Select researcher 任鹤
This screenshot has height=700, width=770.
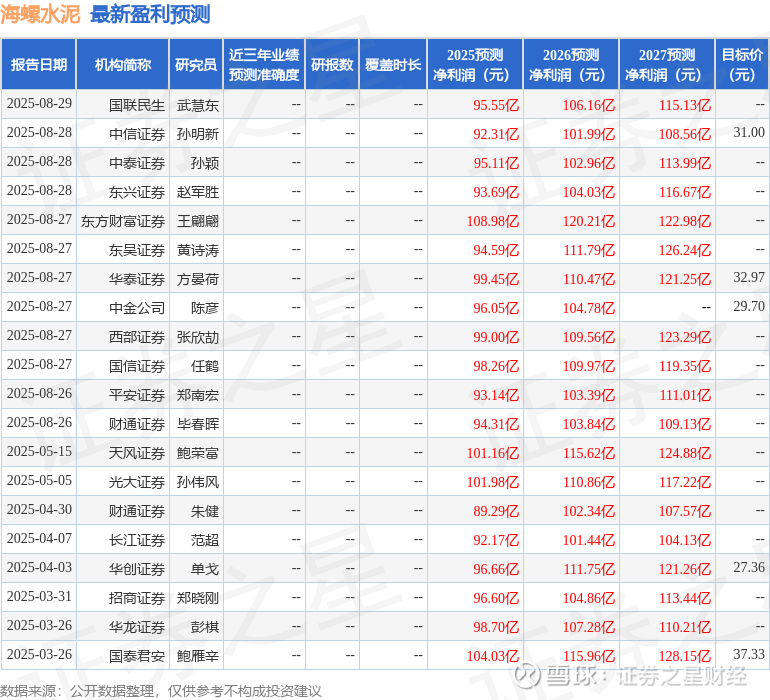tap(205, 366)
